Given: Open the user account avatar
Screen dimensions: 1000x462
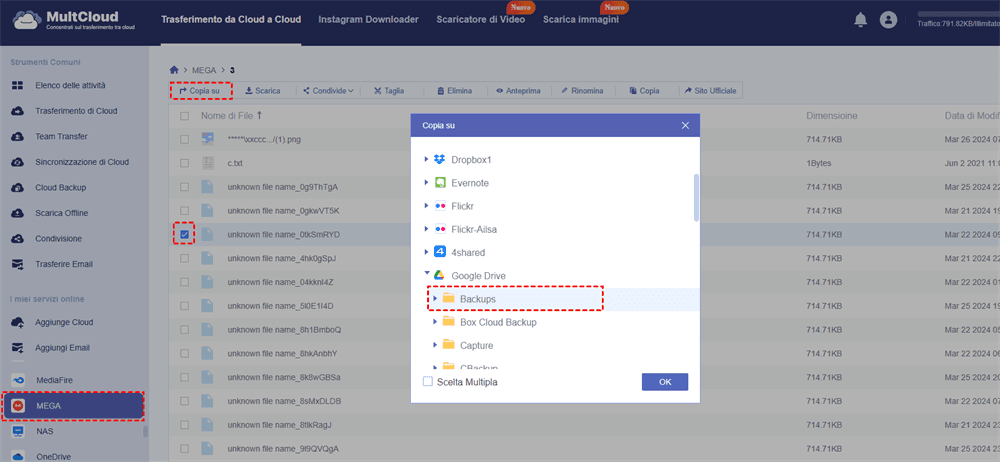Looking at the screenshot, I should pyautogui.click(x=888, y=20).
